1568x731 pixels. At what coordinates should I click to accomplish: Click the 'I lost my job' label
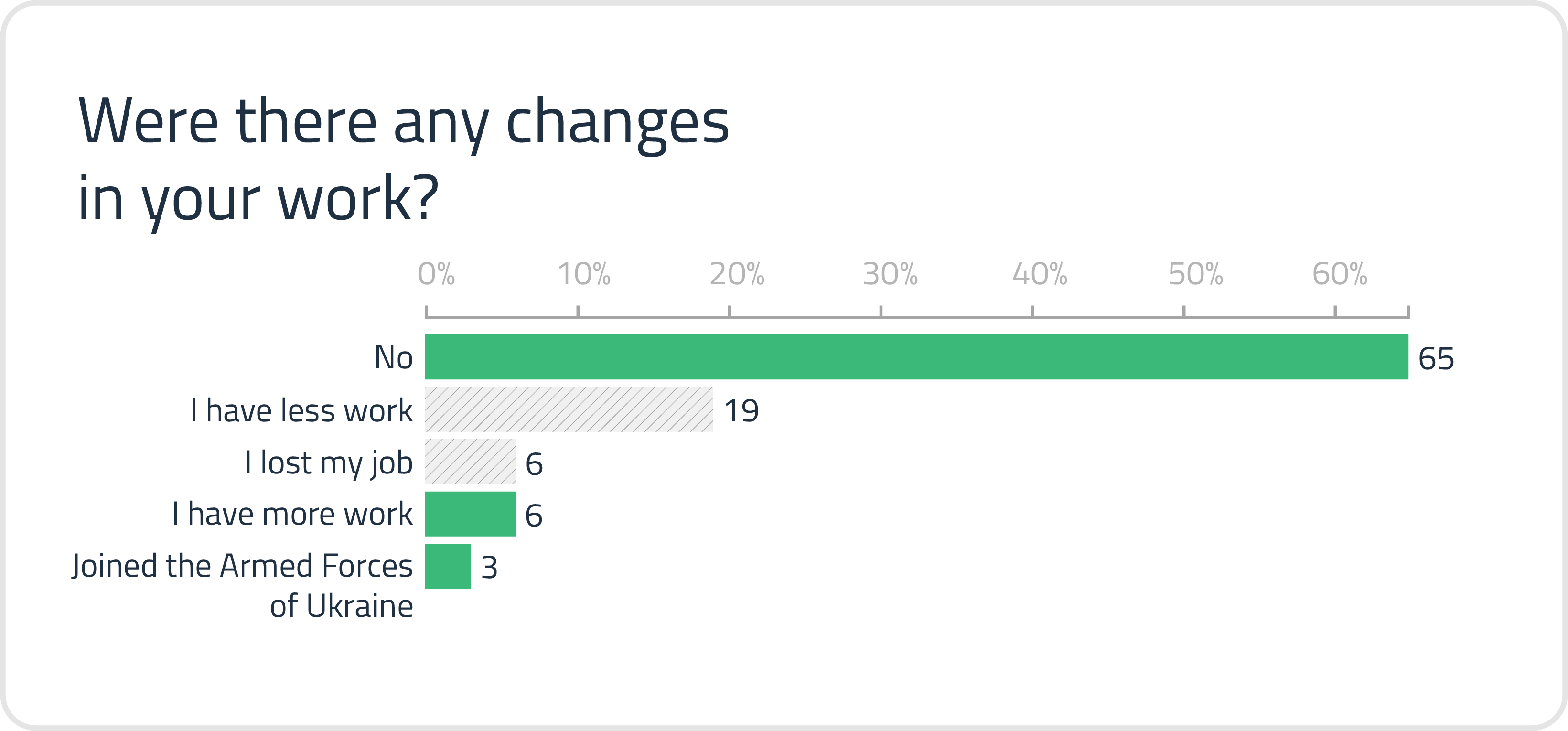(329, 462)
